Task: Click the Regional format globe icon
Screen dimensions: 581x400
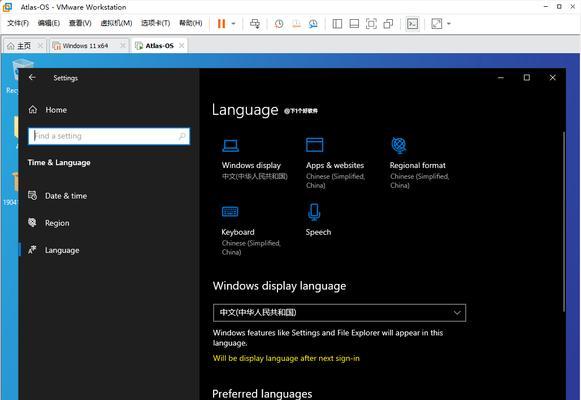Action: click(x=399, y=145)
